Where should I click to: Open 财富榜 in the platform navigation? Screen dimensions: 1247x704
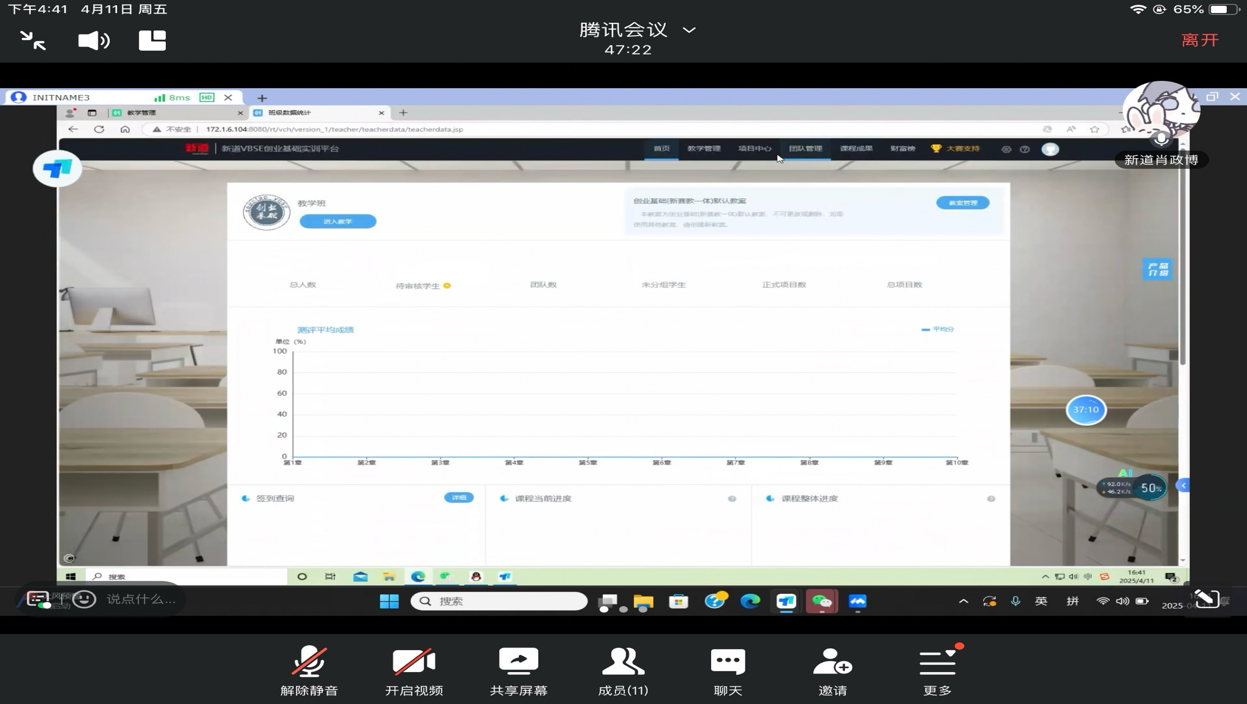point(902,149)
